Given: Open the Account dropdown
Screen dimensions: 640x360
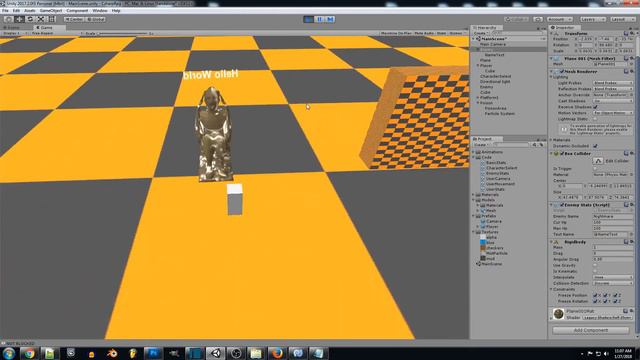Looking at the screenshot, I should pyautogui.click(x=560, y=19).
